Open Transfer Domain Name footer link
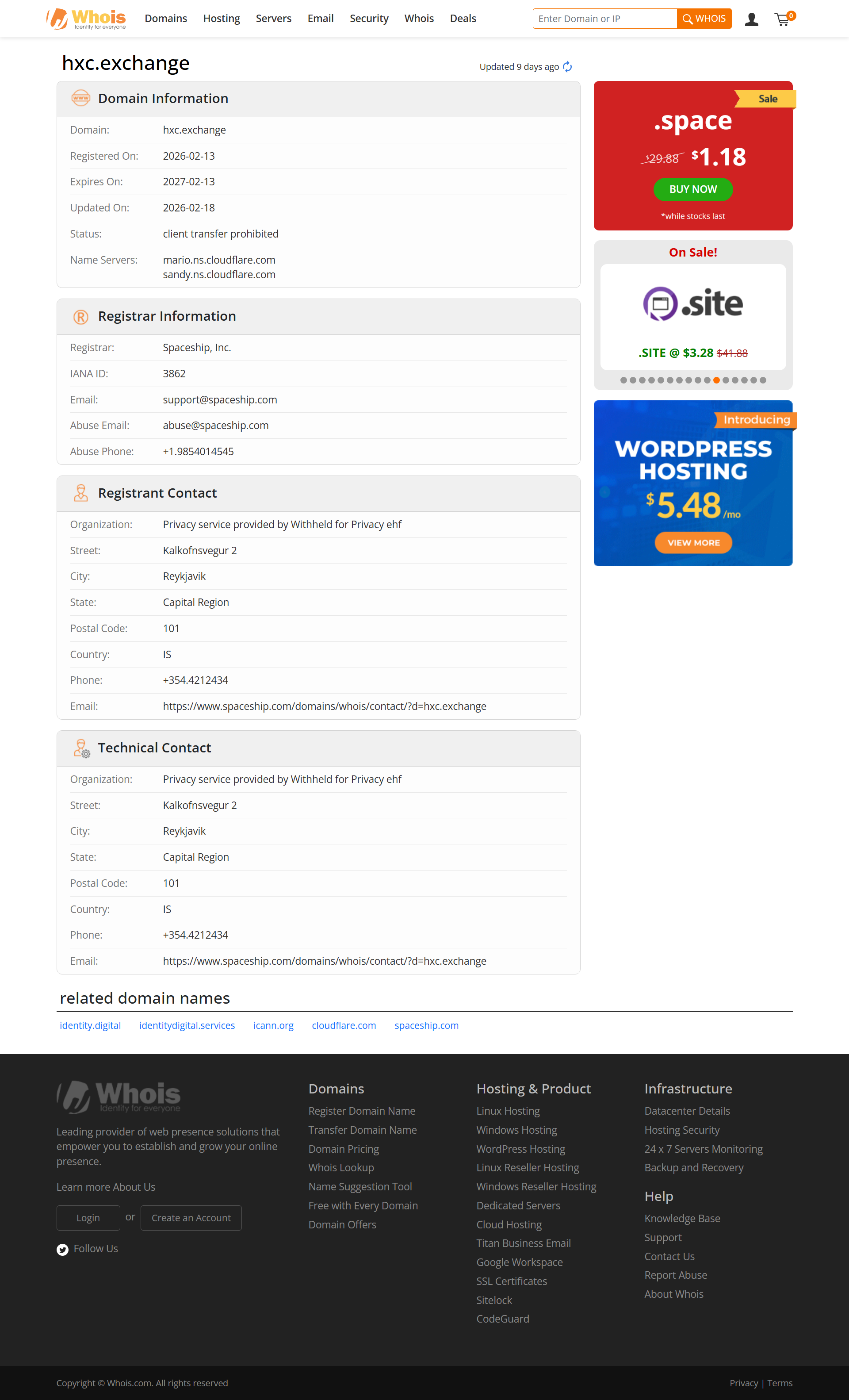Viewport: 849px width, 1400px height. [362, 1130]
